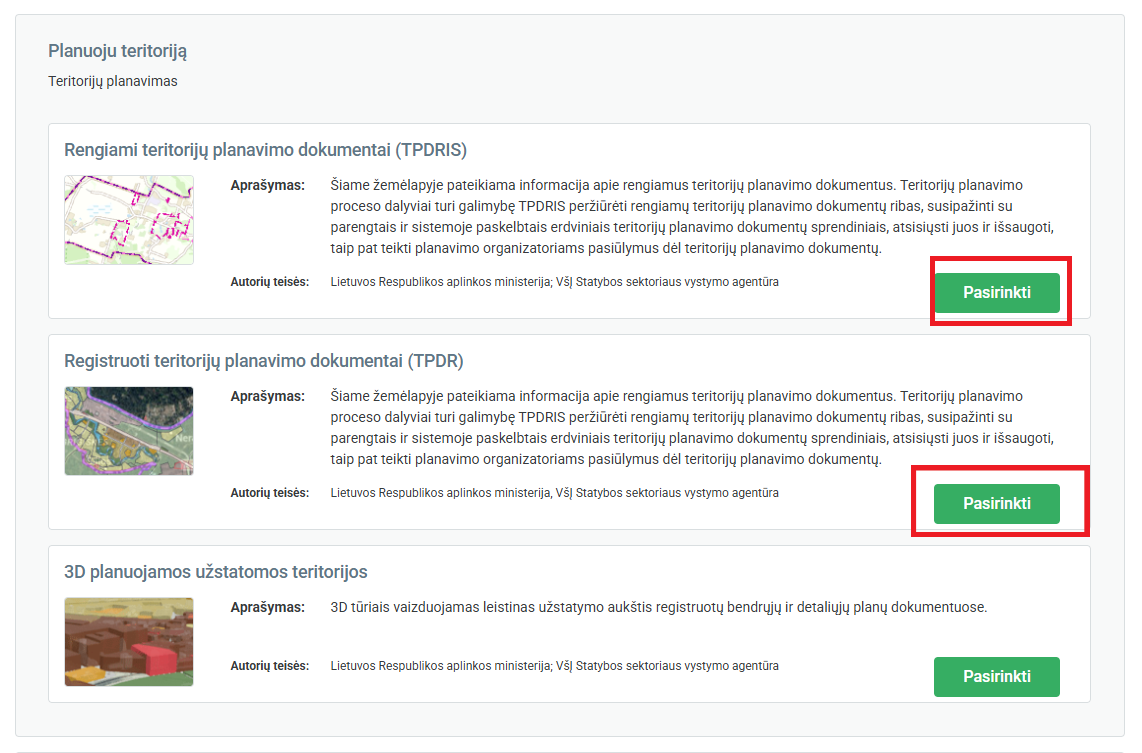This screenshot has width=1142, height=753.
Task: Click the 3D planuojamos užstatomos teritorijos title
Action: click(215, 572)
